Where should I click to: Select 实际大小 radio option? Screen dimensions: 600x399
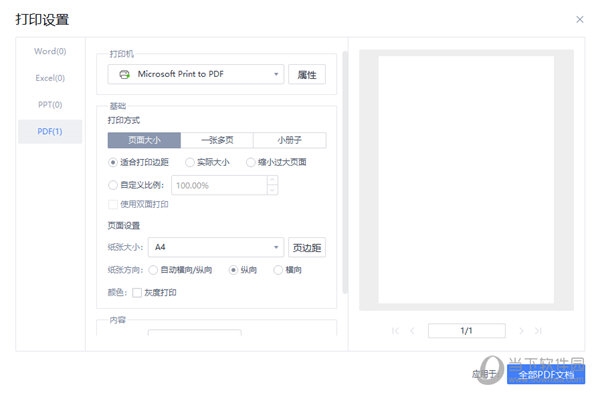(x=189, y=163)
